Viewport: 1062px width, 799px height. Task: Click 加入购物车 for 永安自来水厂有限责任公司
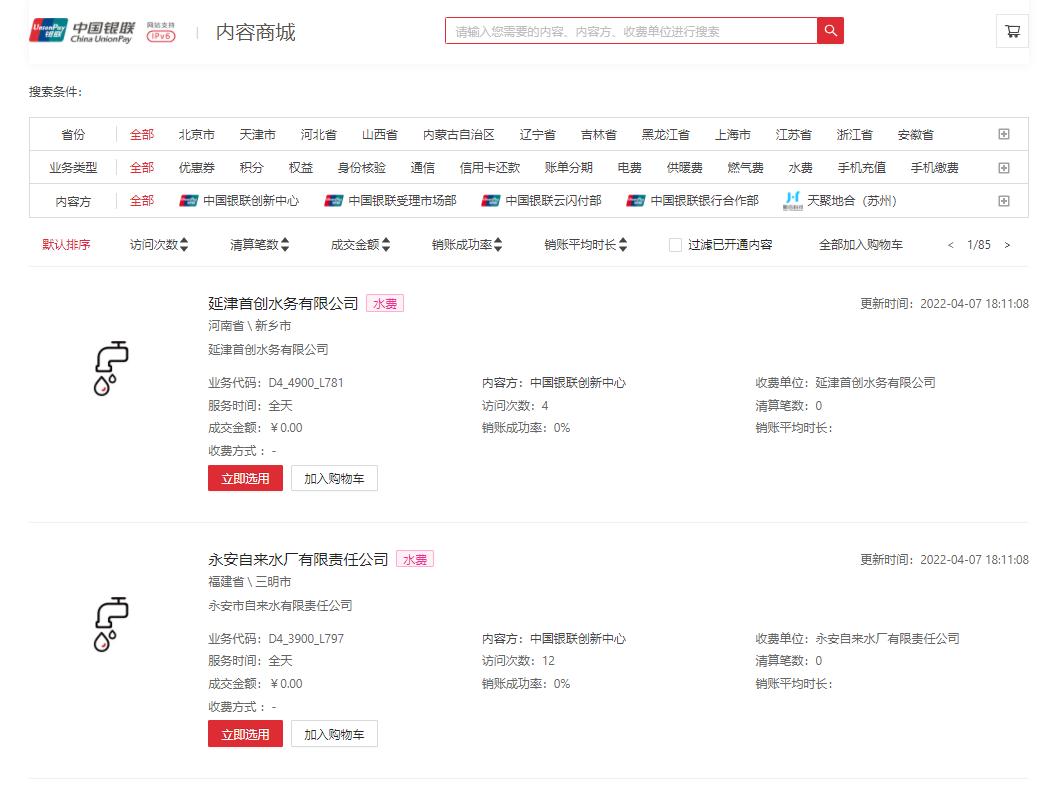[334, 733]
